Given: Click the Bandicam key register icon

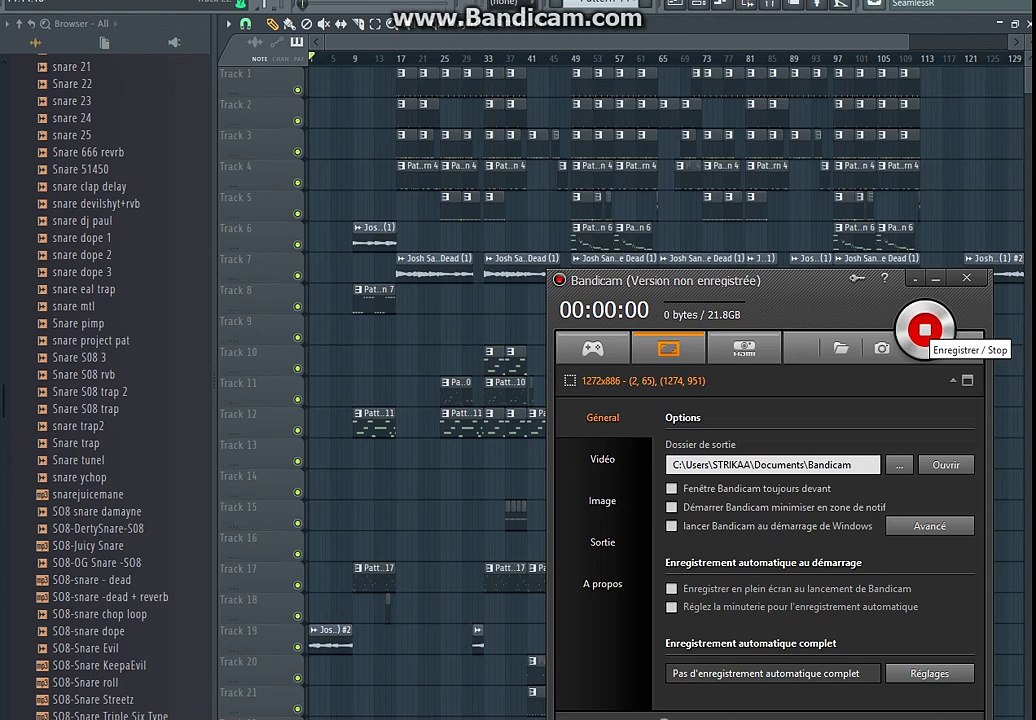Looking at the screenshot, I should 857,279.
